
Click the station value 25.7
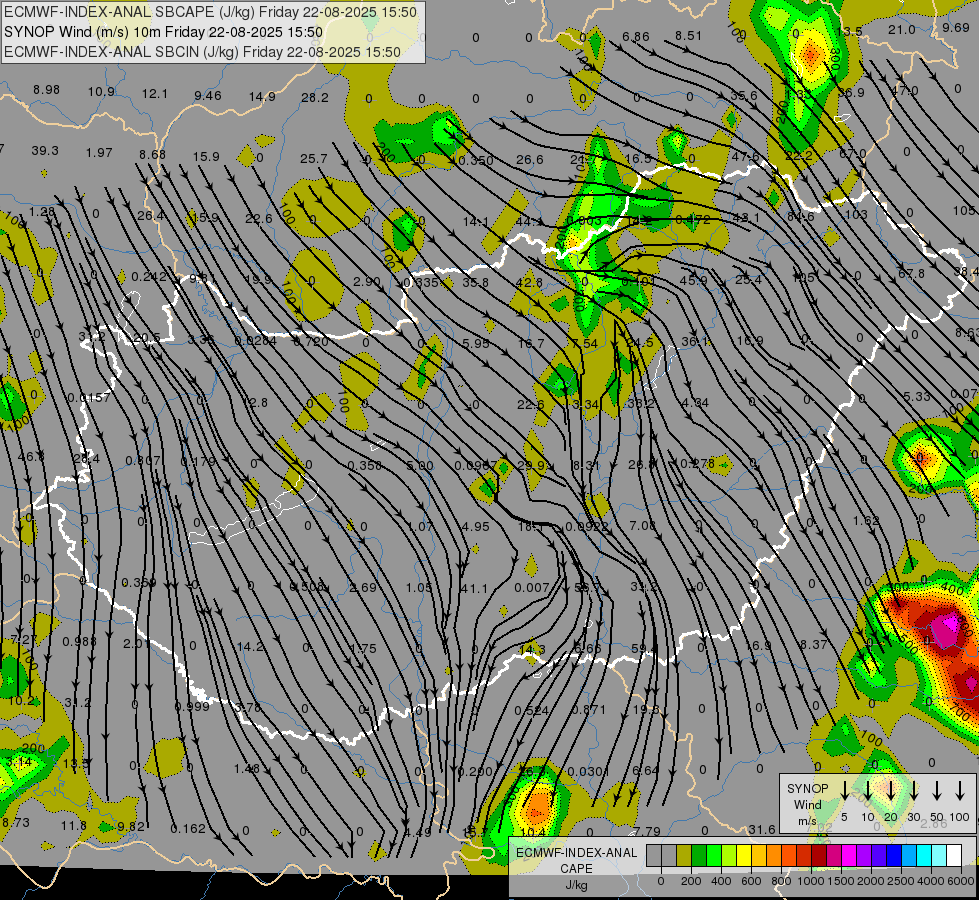click(x=313, y=159)
